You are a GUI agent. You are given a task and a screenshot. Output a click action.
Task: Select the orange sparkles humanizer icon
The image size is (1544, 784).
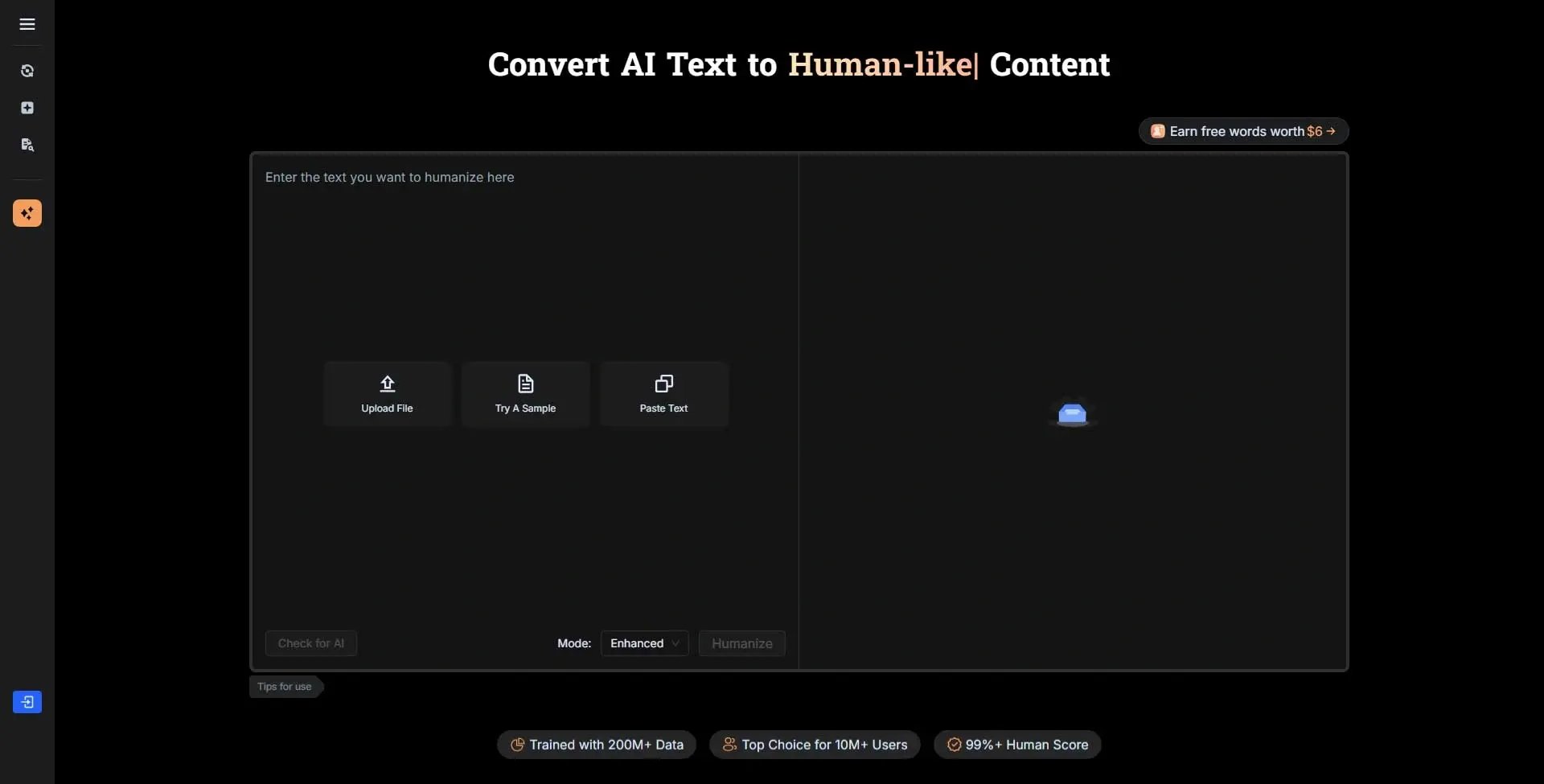tap(27, 213)
